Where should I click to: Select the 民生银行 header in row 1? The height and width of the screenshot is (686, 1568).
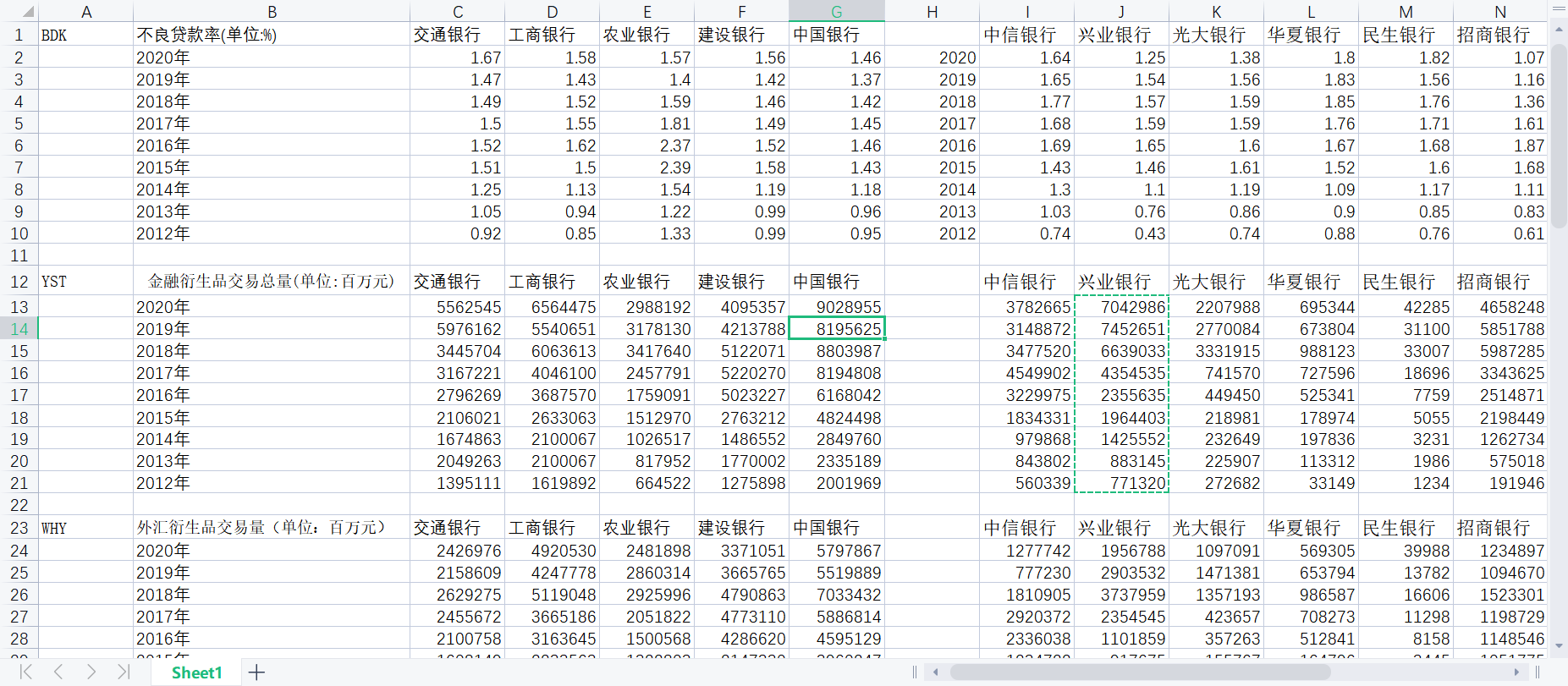pyautogui.click(x=1406, y=35)
